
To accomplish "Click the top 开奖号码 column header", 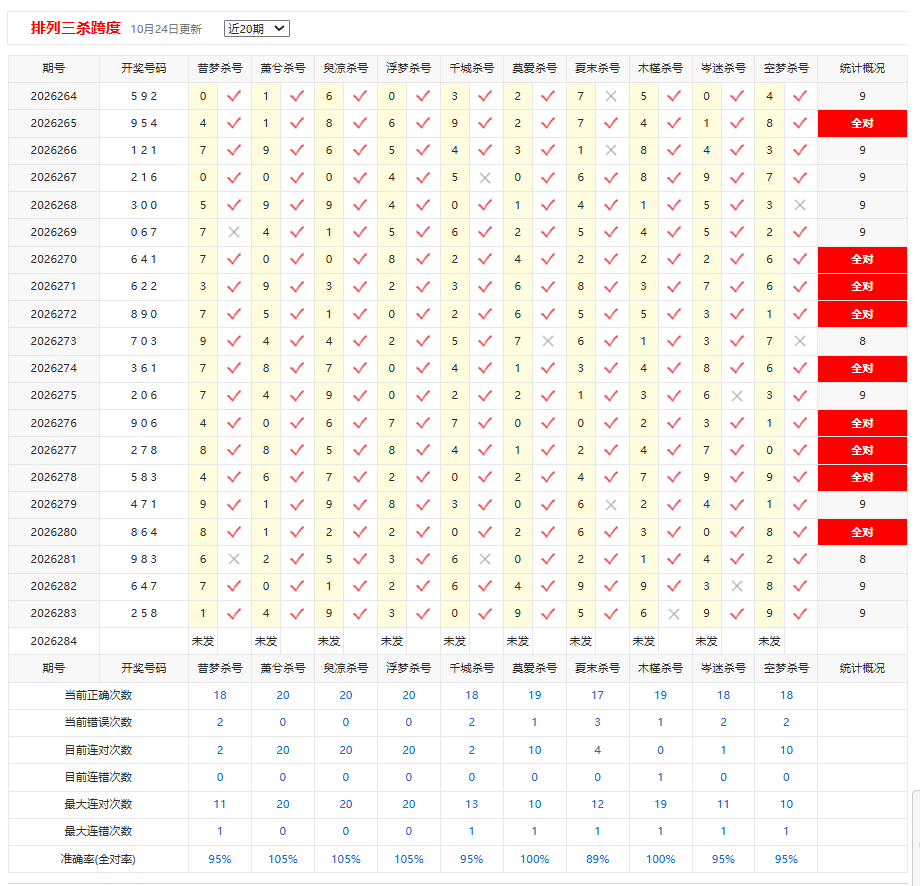I will 144,68.
